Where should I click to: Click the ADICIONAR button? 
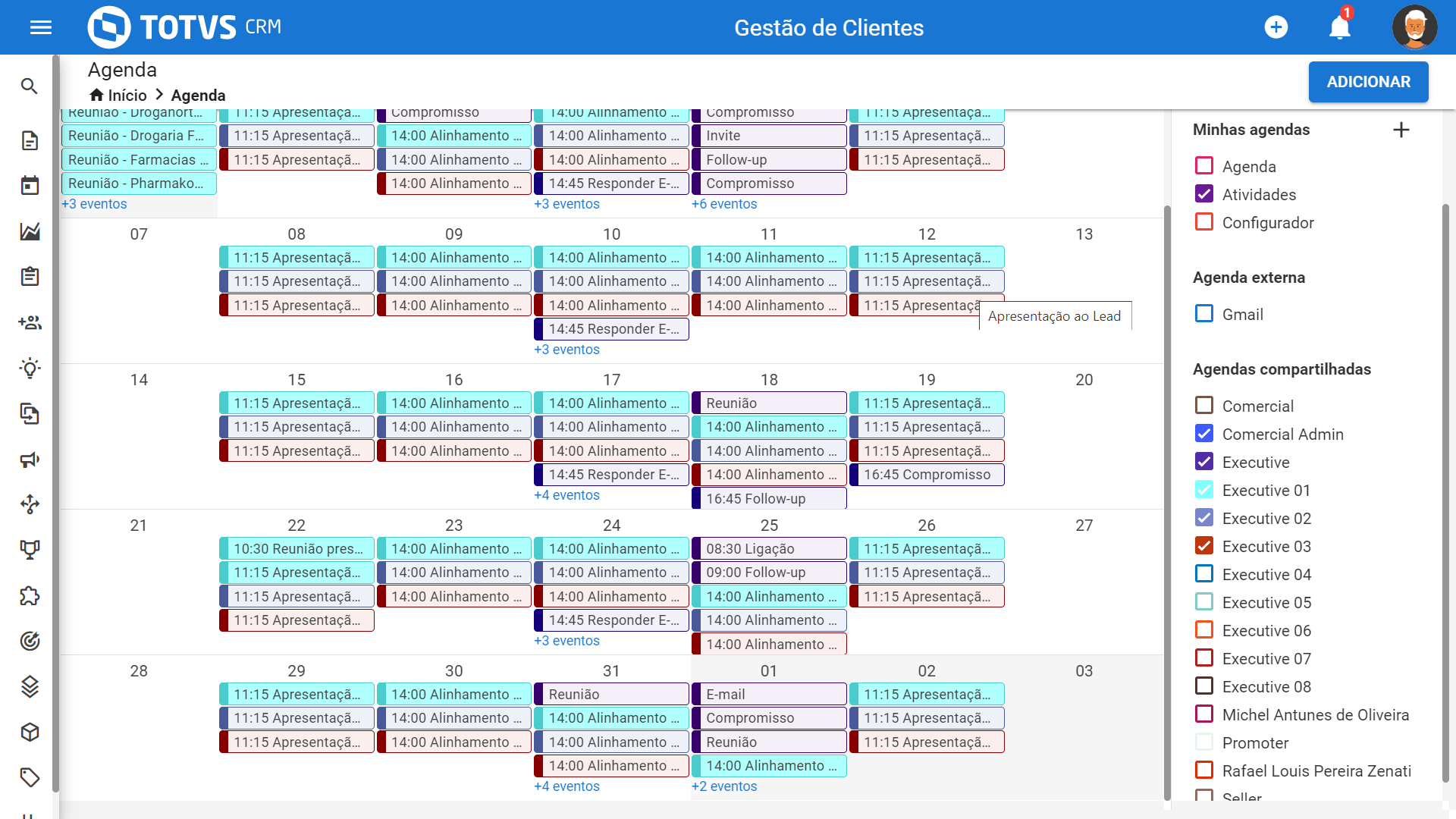pyautogui.click(x=1368, y=82)
